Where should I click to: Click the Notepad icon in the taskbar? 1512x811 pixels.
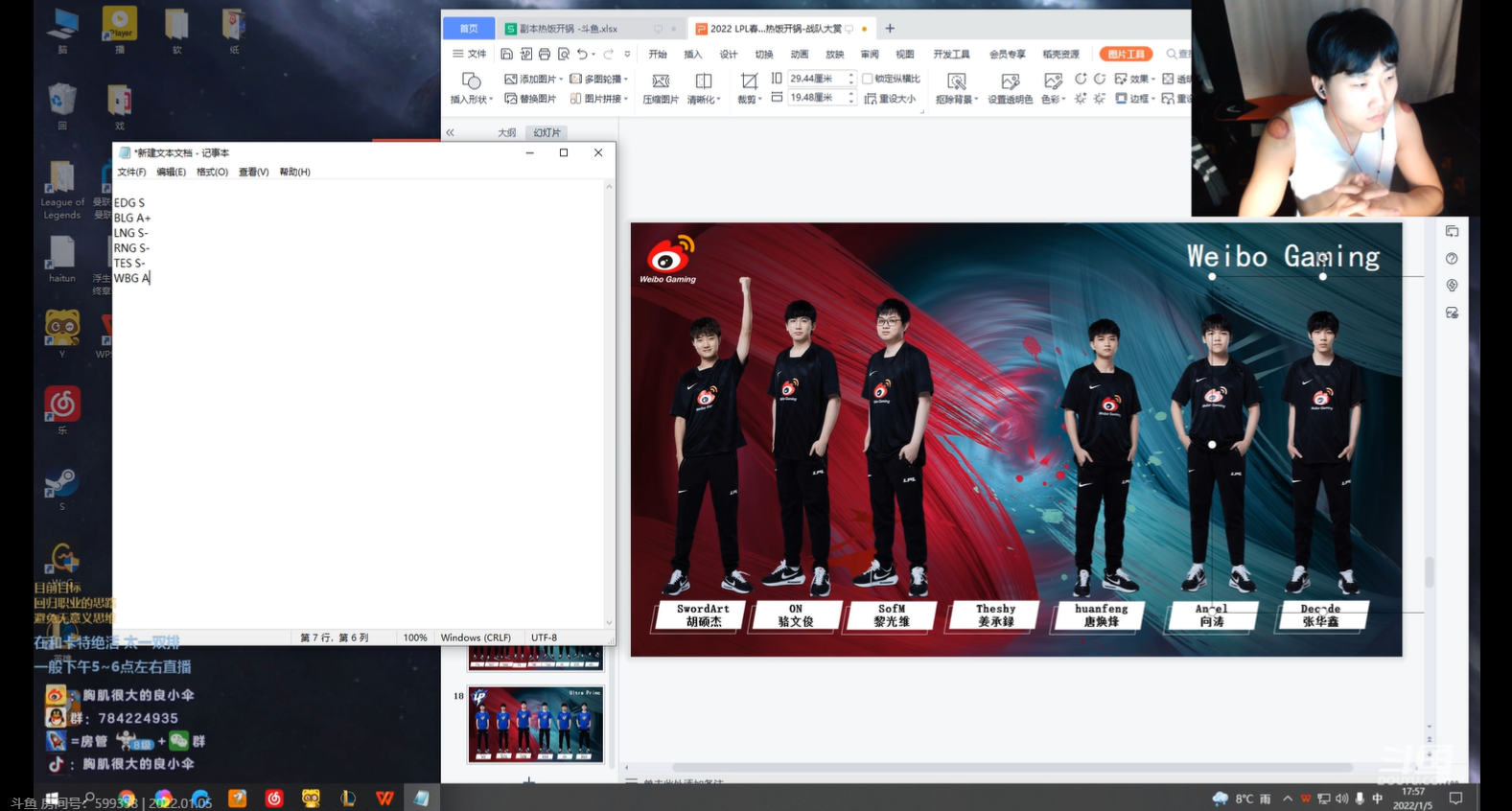pyautogui.click(x=421, y=798)
